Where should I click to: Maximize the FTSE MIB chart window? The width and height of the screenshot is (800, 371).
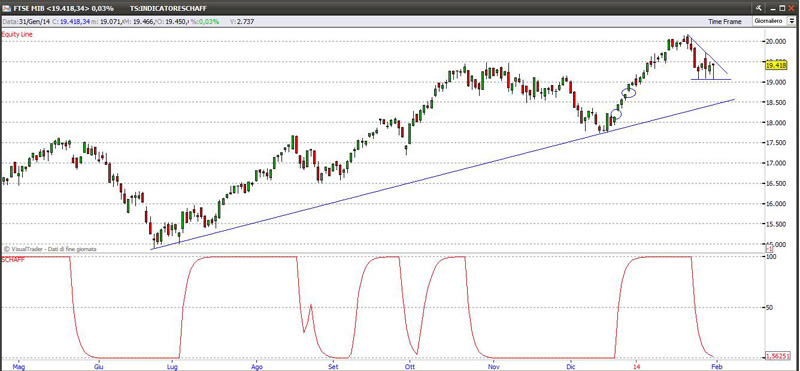coord(782,9)
